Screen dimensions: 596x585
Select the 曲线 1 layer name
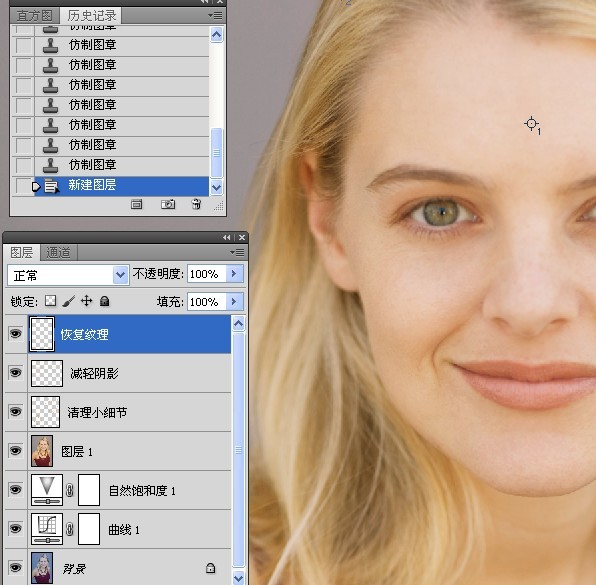[124, 530]
